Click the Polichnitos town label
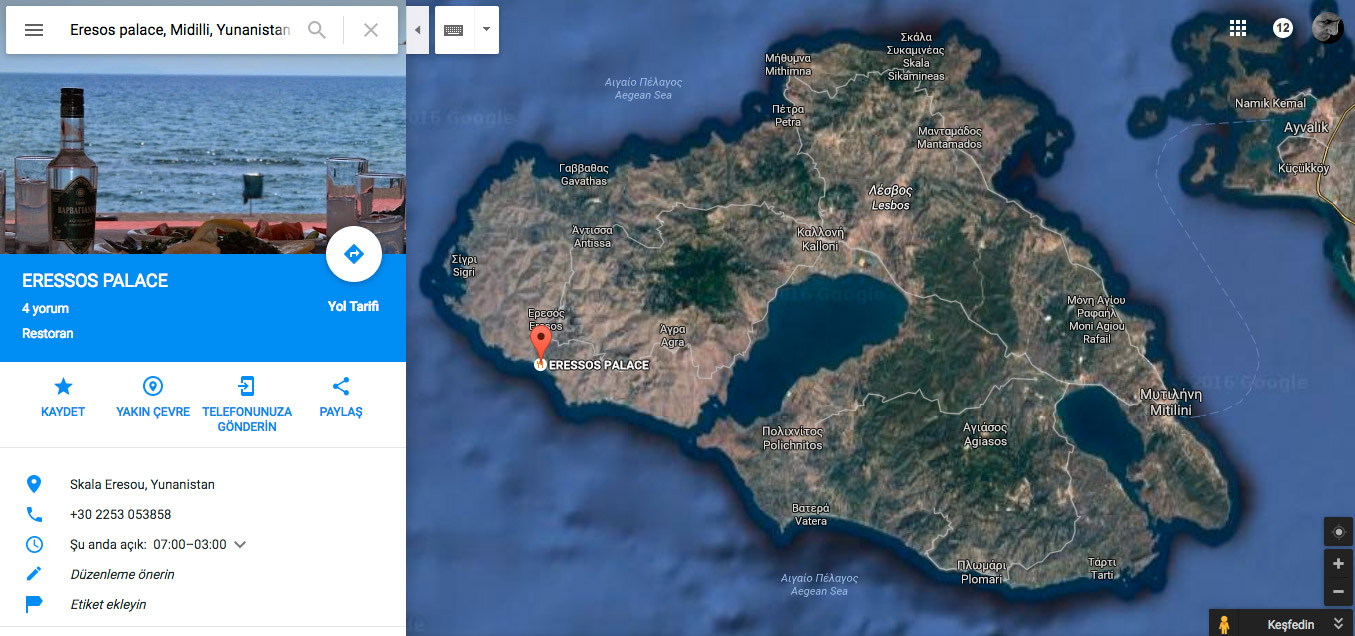The height and width of the screenshot is (636, 1355). 792,438
